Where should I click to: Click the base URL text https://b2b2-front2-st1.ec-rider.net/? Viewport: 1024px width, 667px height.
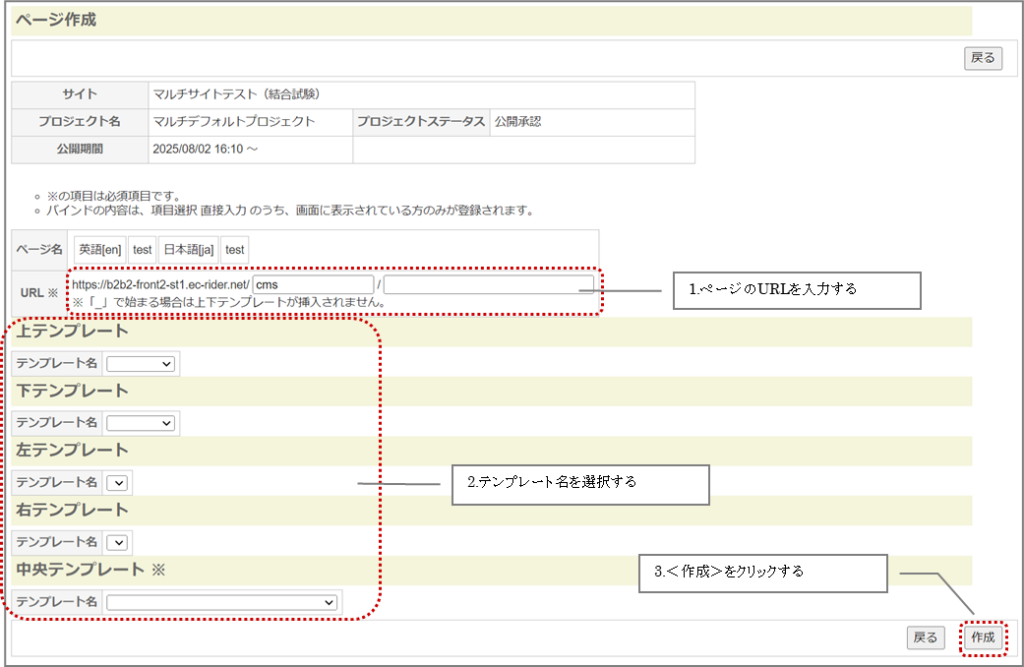click(x=160, y=284)
